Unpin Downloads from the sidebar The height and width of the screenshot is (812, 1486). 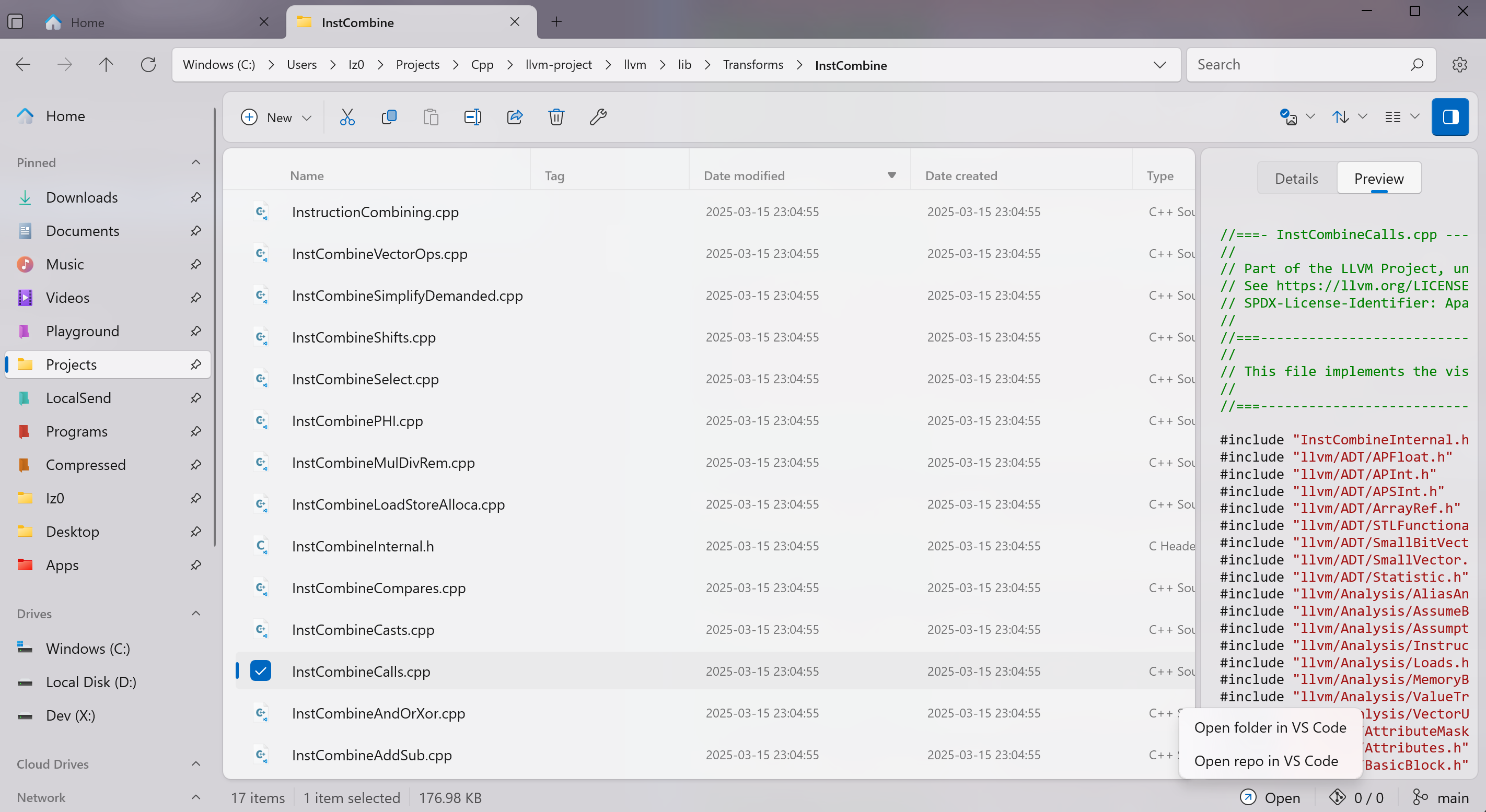196,198
